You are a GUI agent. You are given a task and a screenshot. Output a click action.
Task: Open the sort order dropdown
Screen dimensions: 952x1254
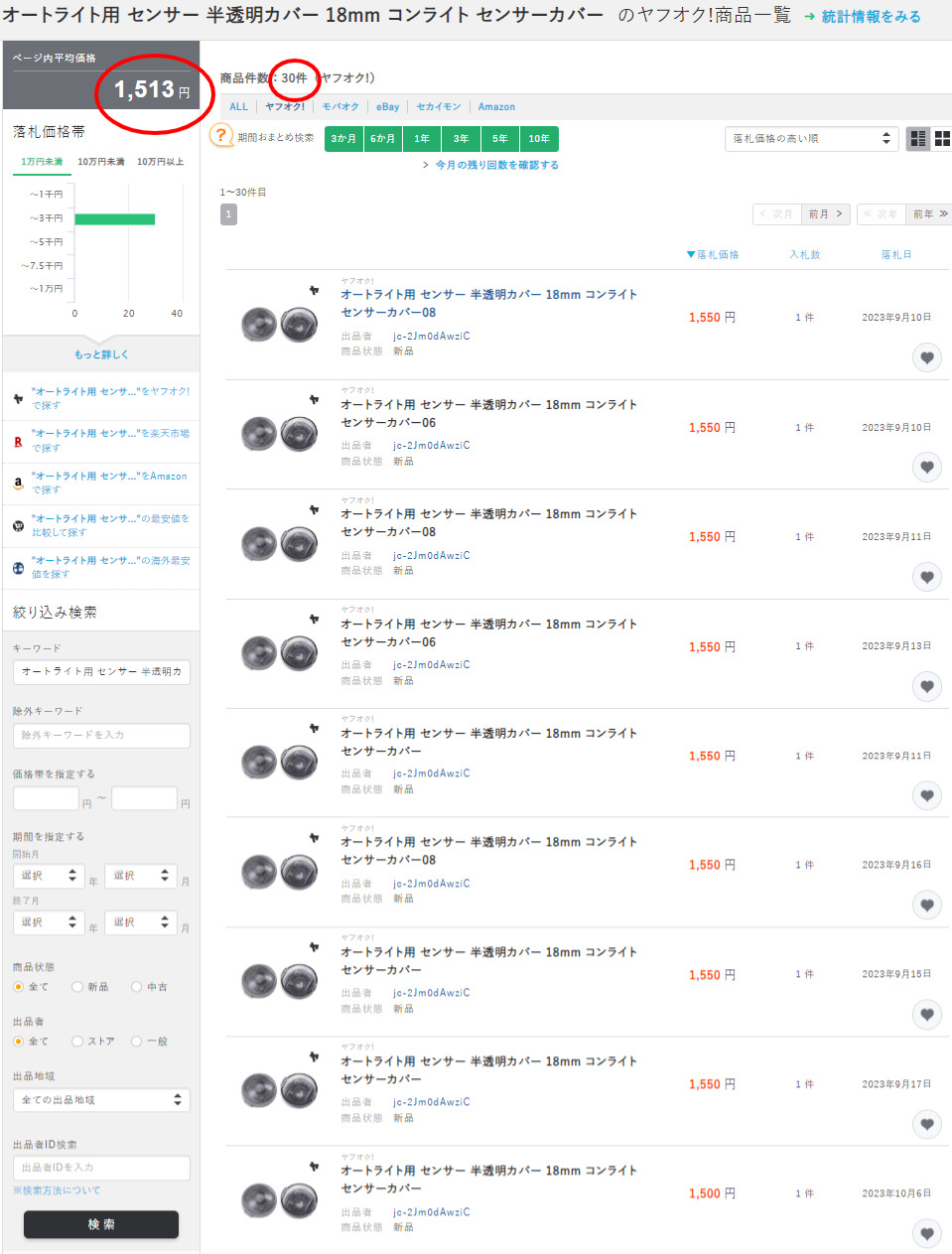pyautogui.click(x=811, y=139)
